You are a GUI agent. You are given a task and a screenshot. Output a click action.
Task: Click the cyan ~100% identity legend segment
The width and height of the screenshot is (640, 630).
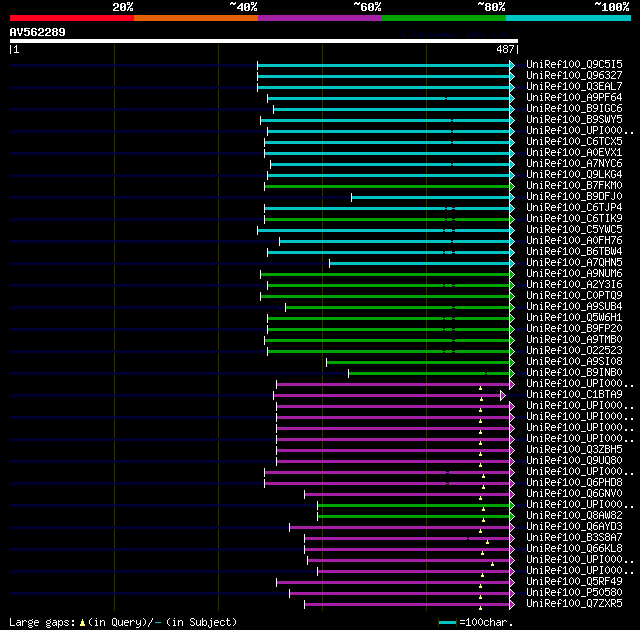point(569,18)
